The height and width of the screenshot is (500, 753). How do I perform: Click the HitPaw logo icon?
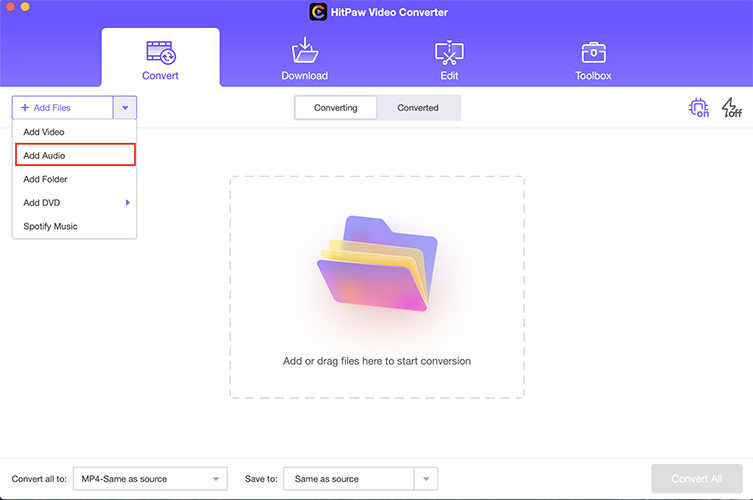318,12
